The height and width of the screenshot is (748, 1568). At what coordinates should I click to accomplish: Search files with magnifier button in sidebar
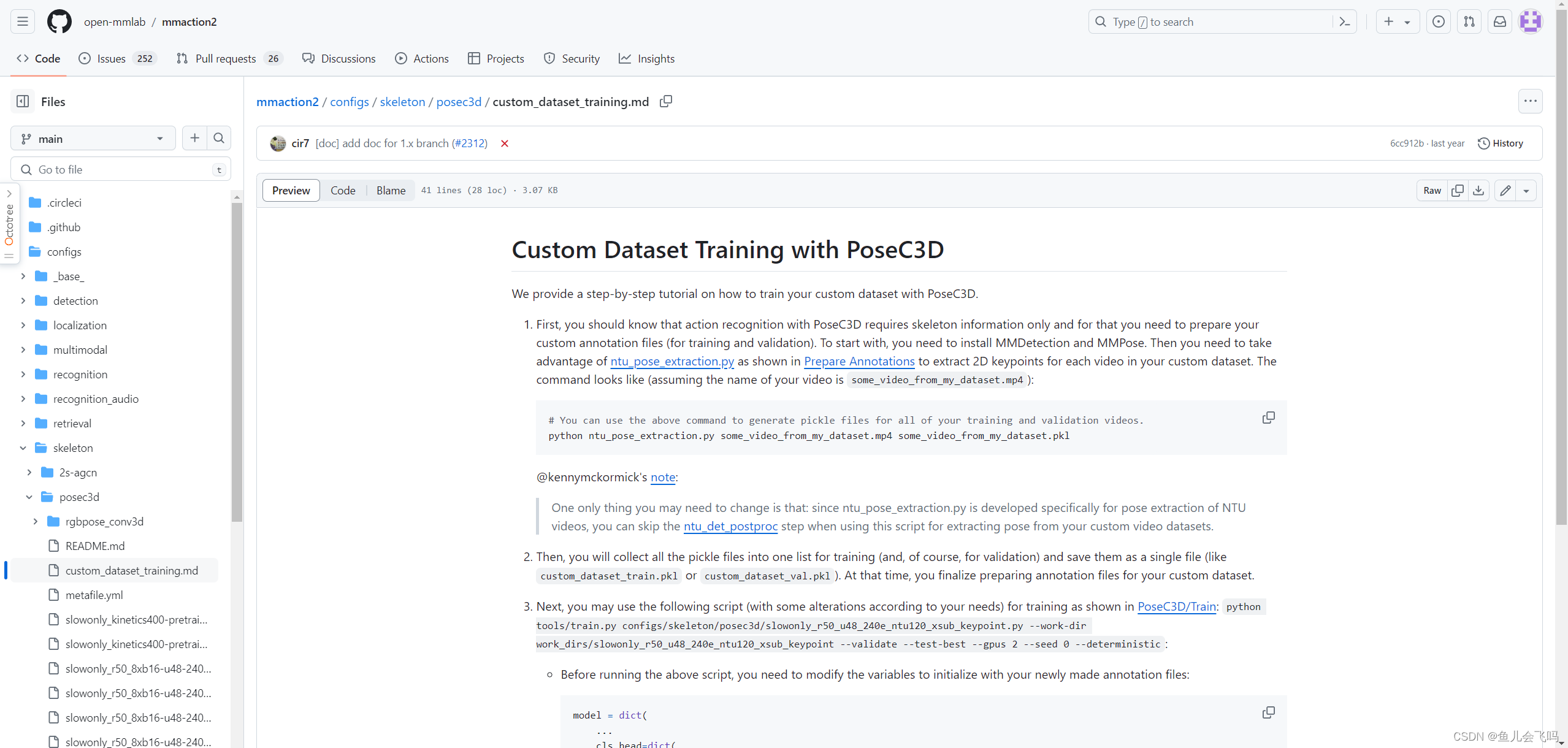coord(219,139)
